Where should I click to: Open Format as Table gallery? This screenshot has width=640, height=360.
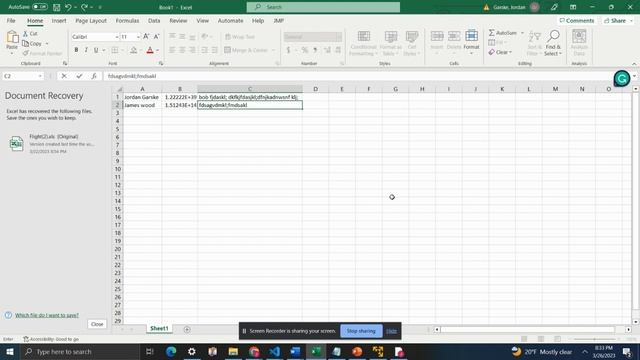pyautogui.click(x=391, y=43)
